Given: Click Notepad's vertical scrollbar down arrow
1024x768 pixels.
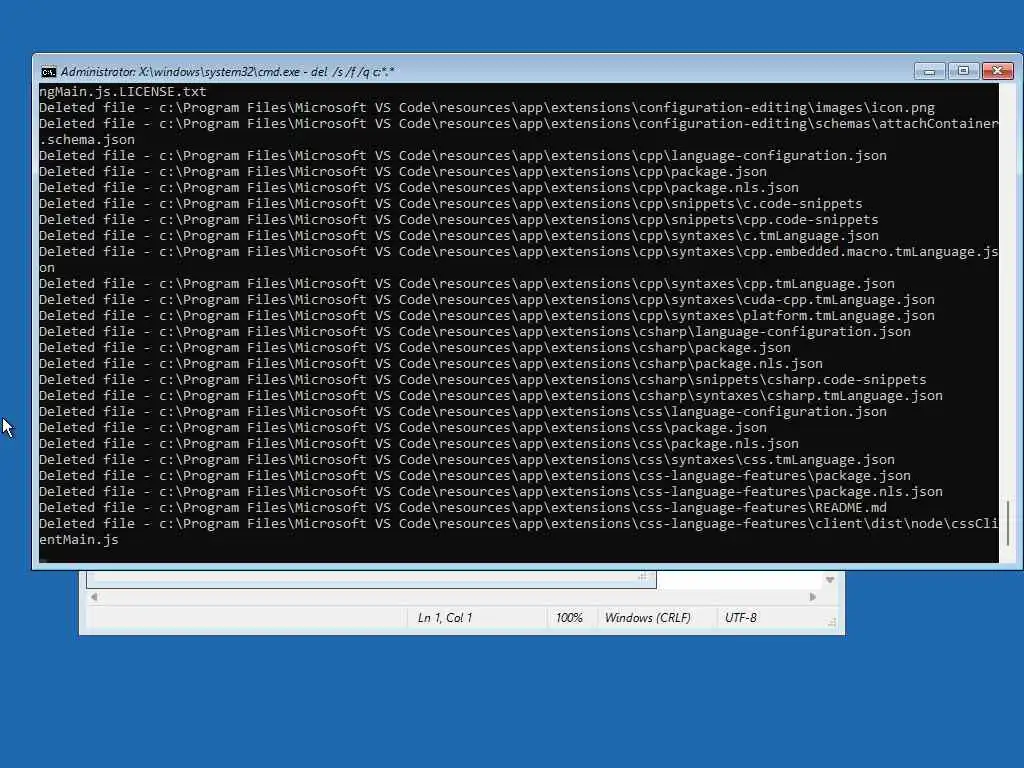Looking at the screenshot, I should click(x=830, y=580).
